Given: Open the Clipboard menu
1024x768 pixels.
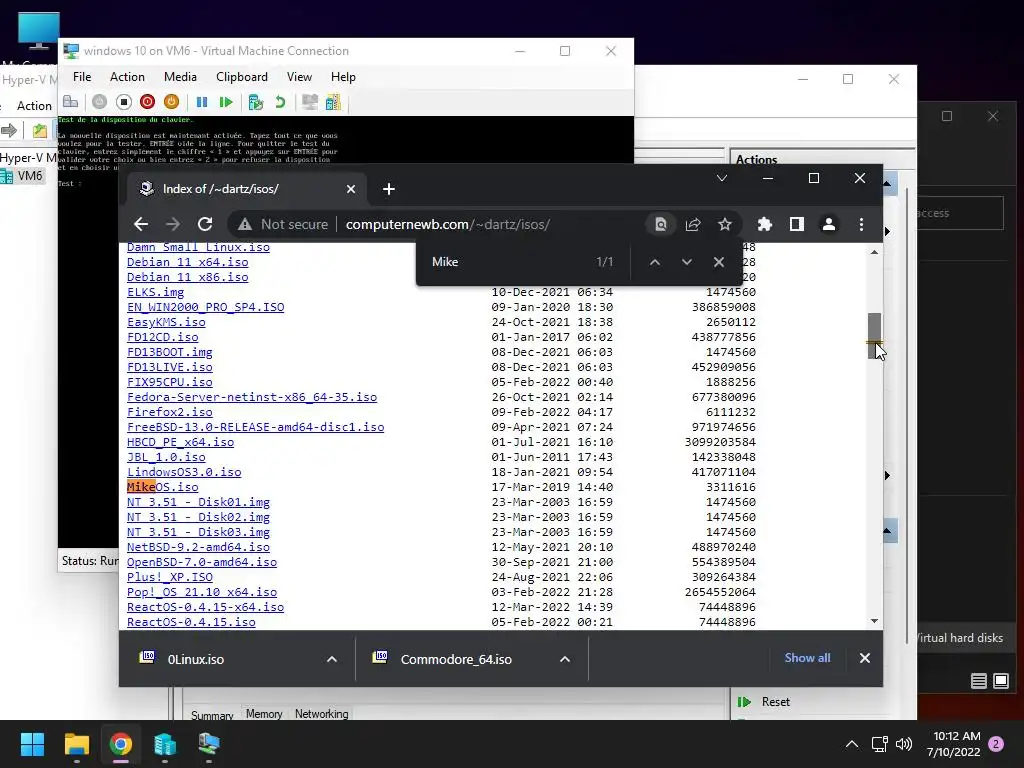Looking at the screenshot, I should pyautogui.click(x=242, y=77).
